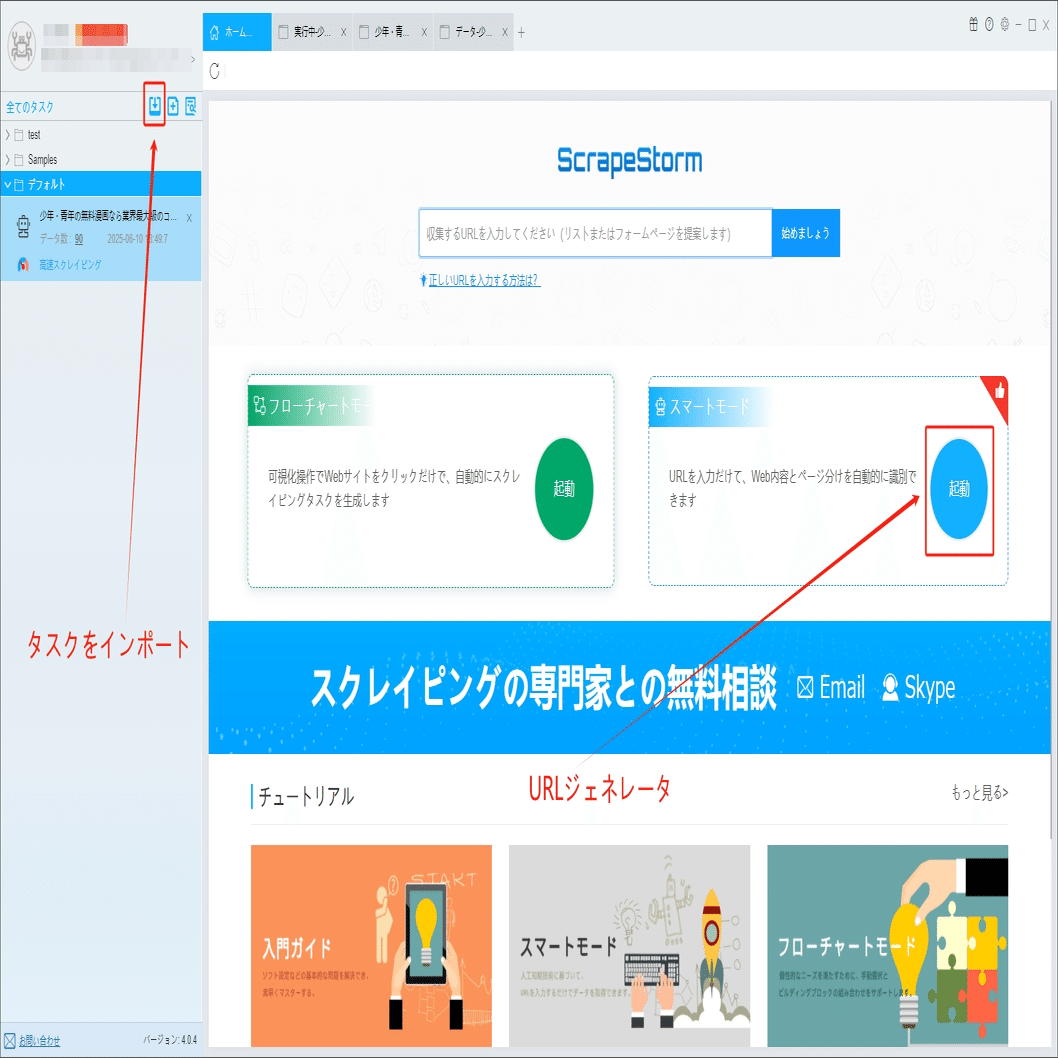Open the フローチャートモード tutorial thumbnail
Viewport: 1058px width, 1058px height.
[x=887, y=945]
